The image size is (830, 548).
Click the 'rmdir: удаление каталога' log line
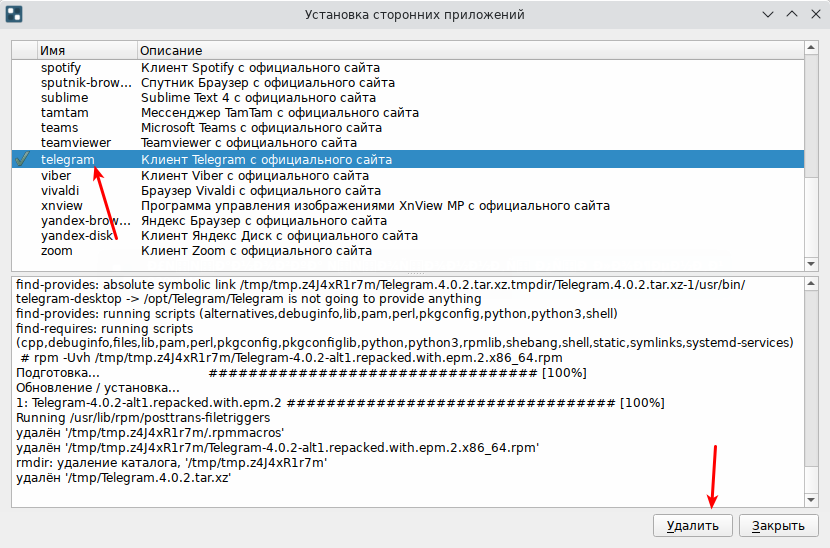tap(172, 463)
